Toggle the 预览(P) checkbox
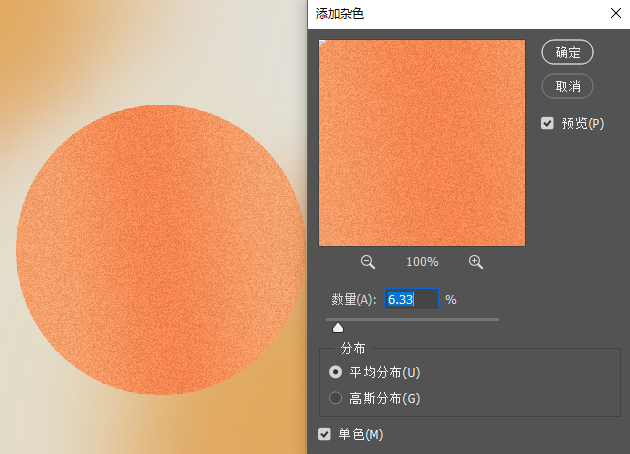Viewport: 630px width, 454px height. coord(547,123)
